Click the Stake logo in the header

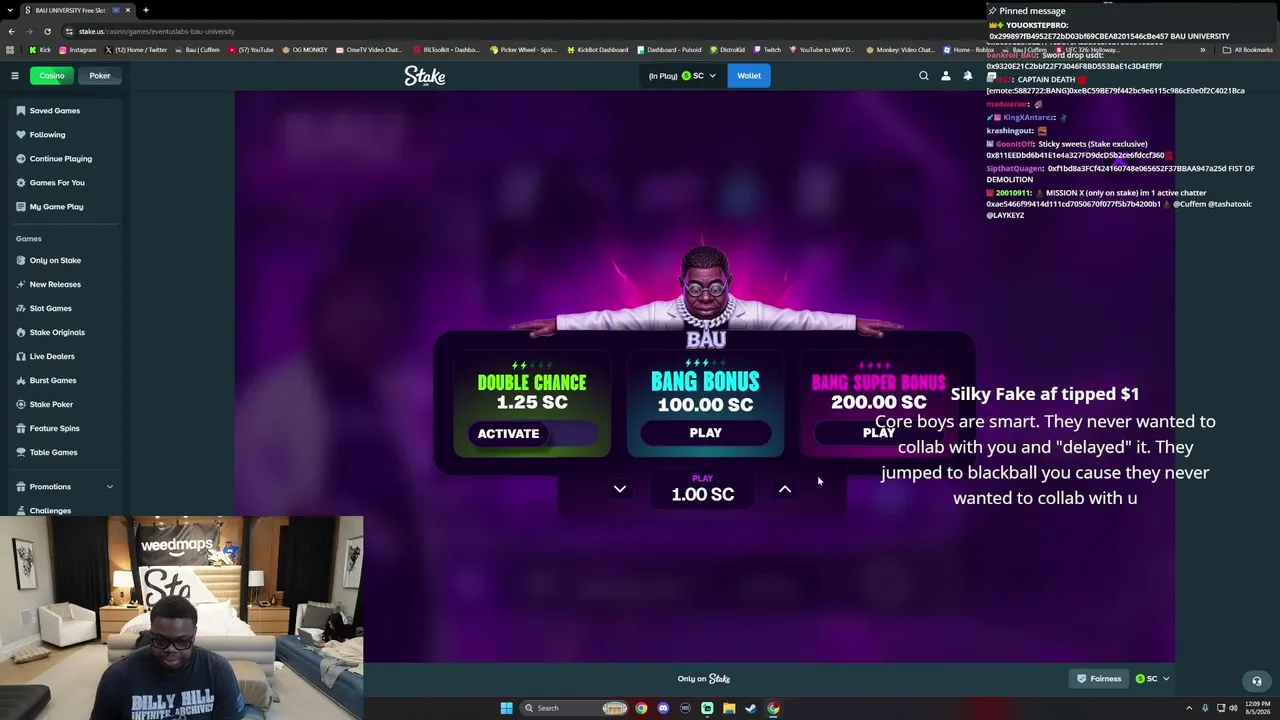click(425, 76)
